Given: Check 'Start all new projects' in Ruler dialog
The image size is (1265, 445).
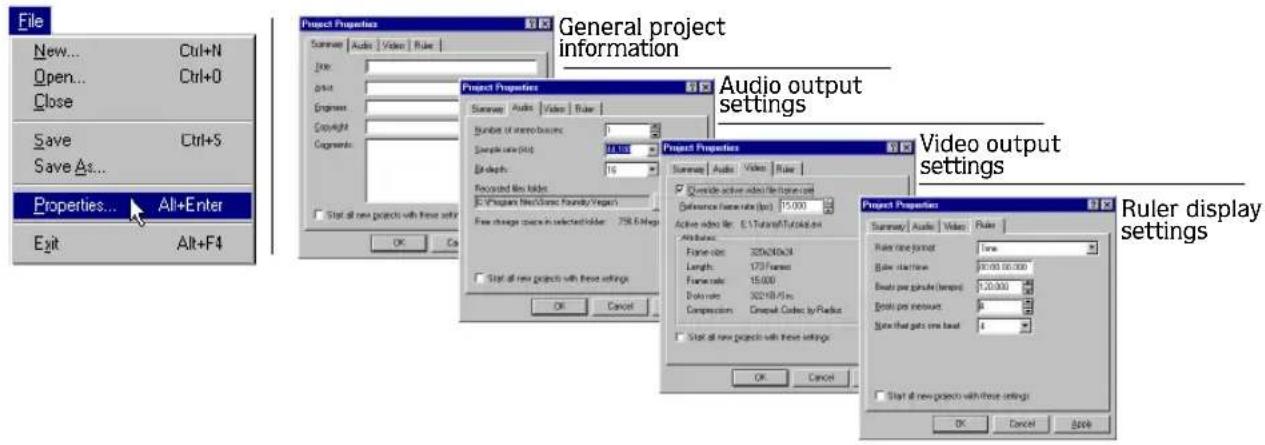Looking at the screenshot, I should 880,396.
